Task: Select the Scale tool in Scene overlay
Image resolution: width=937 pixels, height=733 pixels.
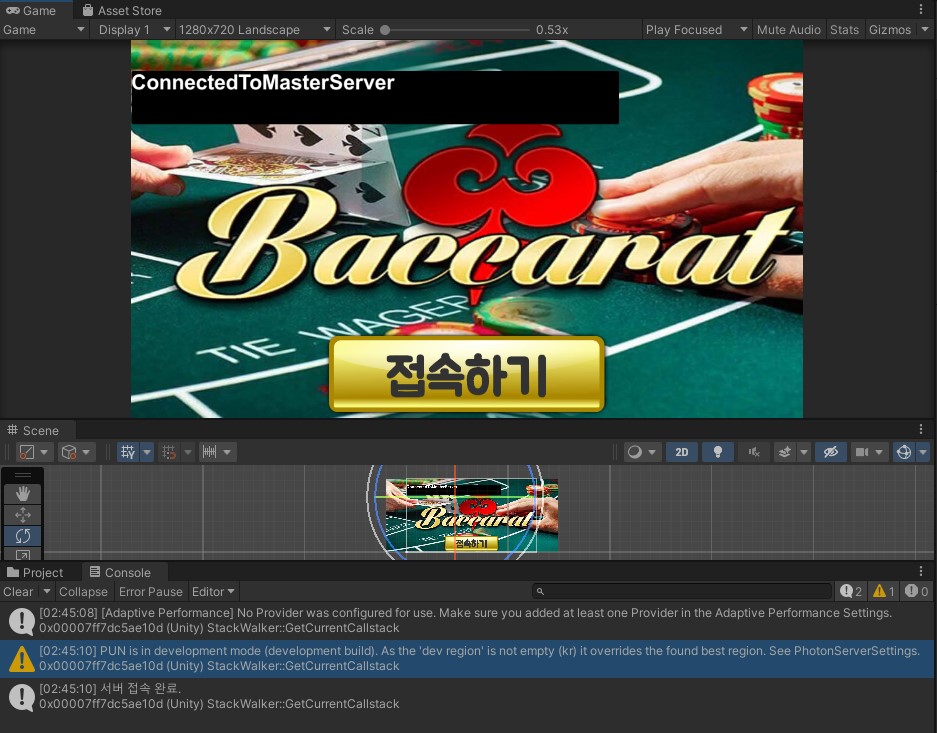Action: (x=23, y=554)
